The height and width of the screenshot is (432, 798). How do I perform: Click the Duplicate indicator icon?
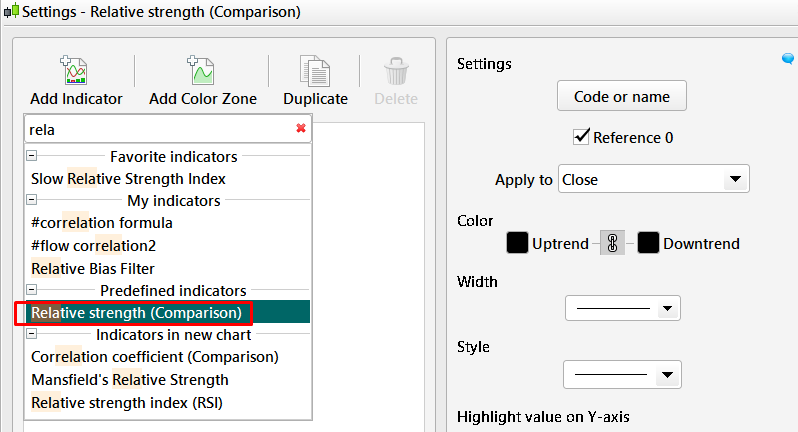(x=315, y=71)
